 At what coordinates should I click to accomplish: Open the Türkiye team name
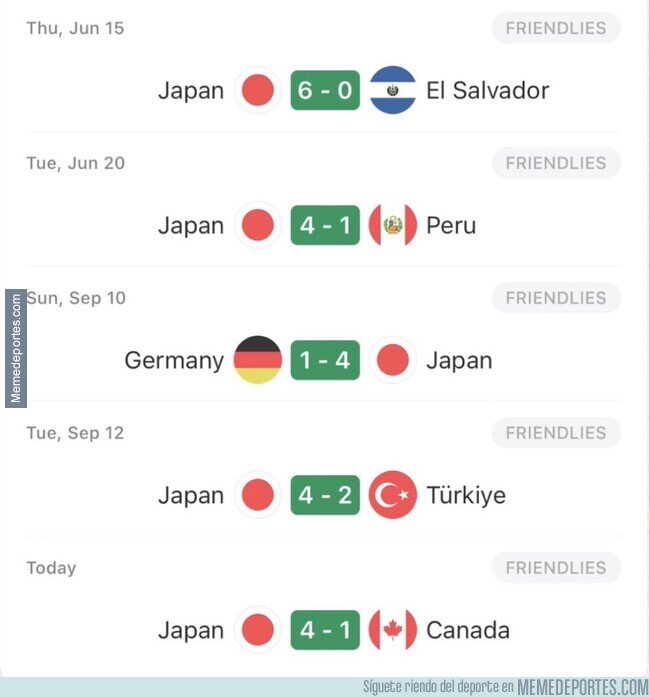[x=466, y=495]
